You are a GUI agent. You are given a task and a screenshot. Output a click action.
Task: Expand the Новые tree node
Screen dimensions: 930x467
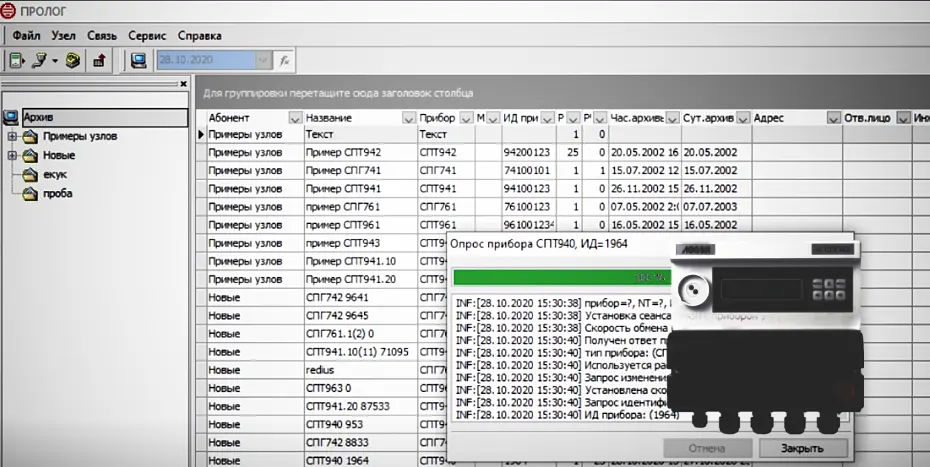[x=11, y=156]
